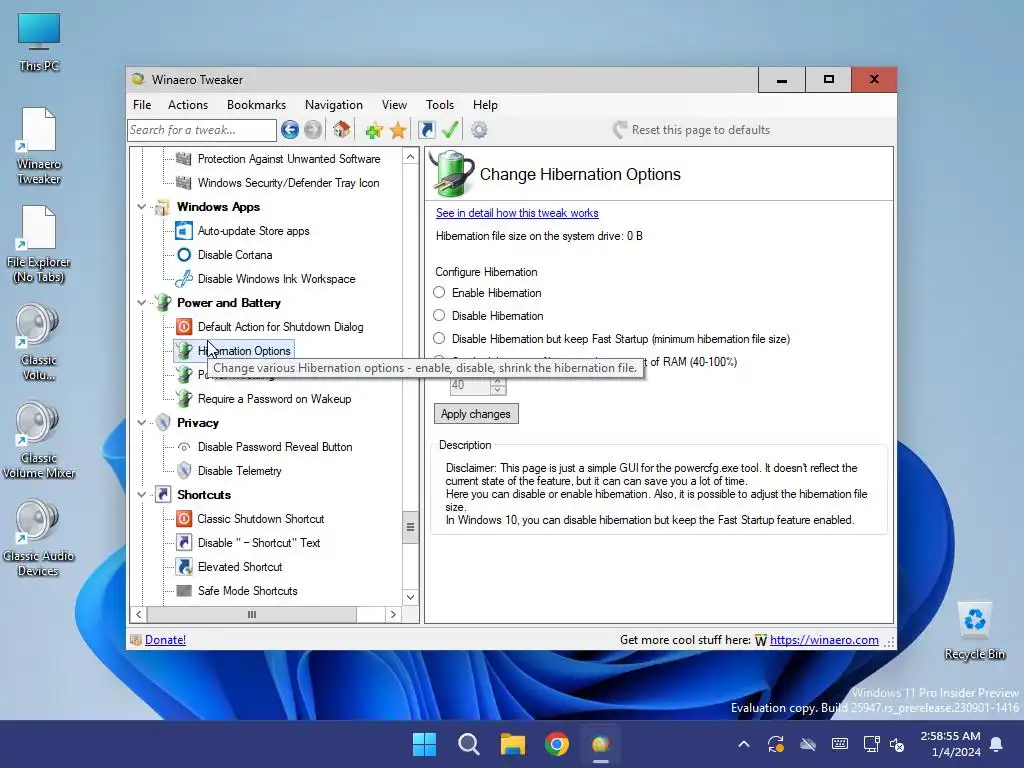
Task: Click the Classic Shutdown Shortcut icon
Action: 184,519
